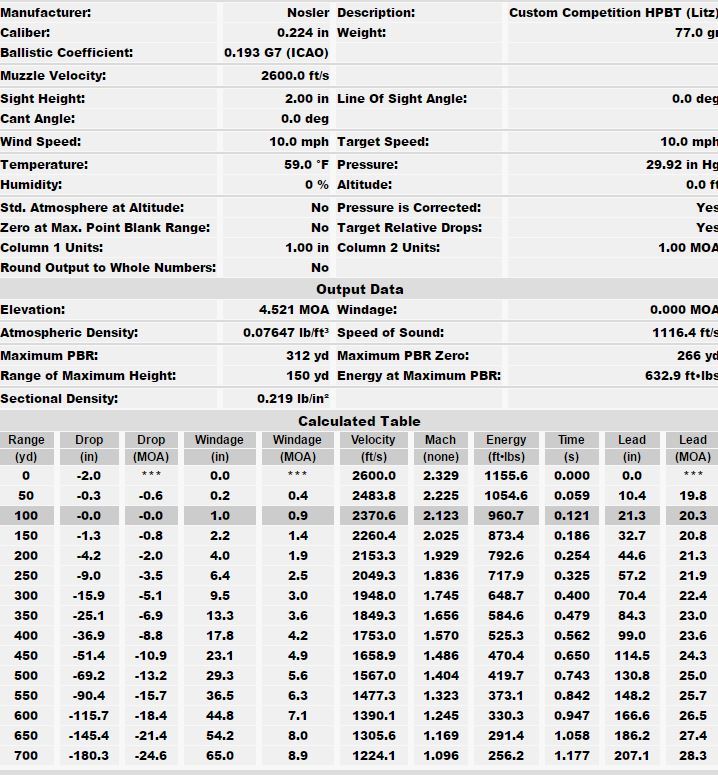Screen dimensions: 718x775
Task: Click time cell 1.177
Action: click(x=571, y=756)
